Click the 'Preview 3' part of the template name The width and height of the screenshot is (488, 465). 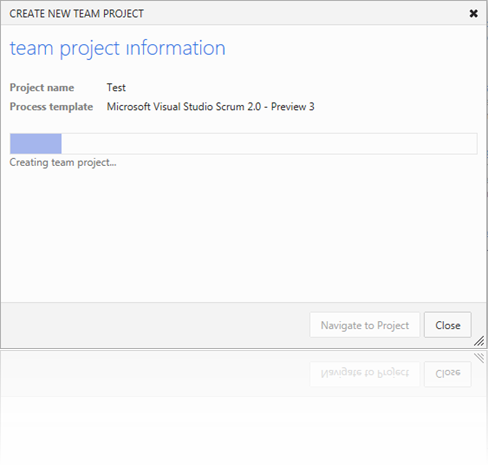point(292,107)
